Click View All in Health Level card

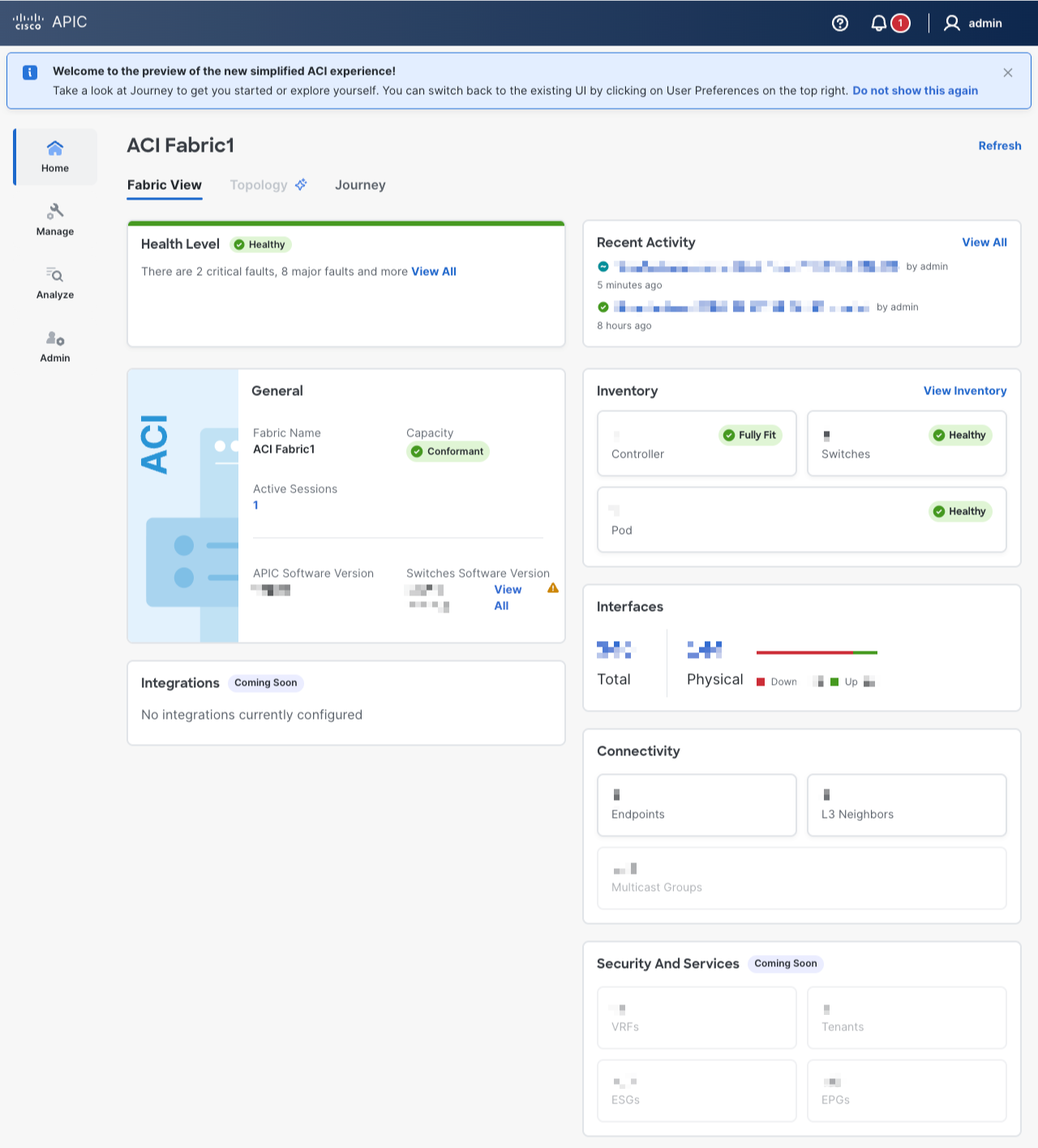point(434,272)
